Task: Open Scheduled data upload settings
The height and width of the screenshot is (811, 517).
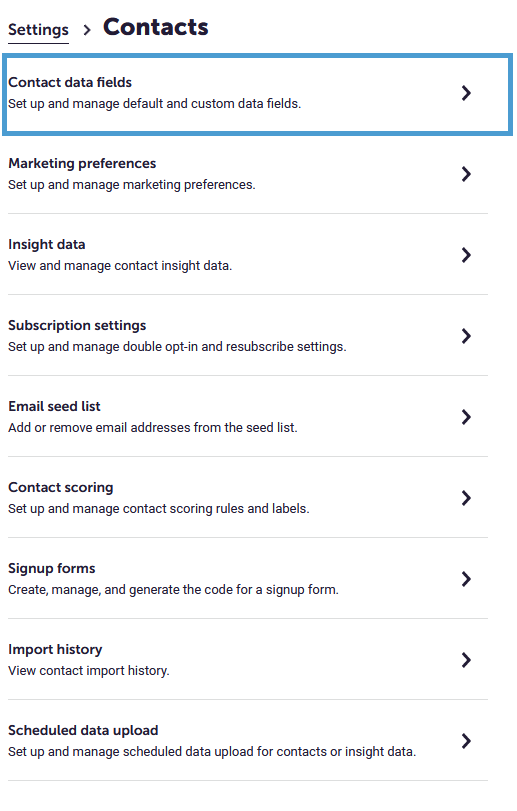Action: 248,740
